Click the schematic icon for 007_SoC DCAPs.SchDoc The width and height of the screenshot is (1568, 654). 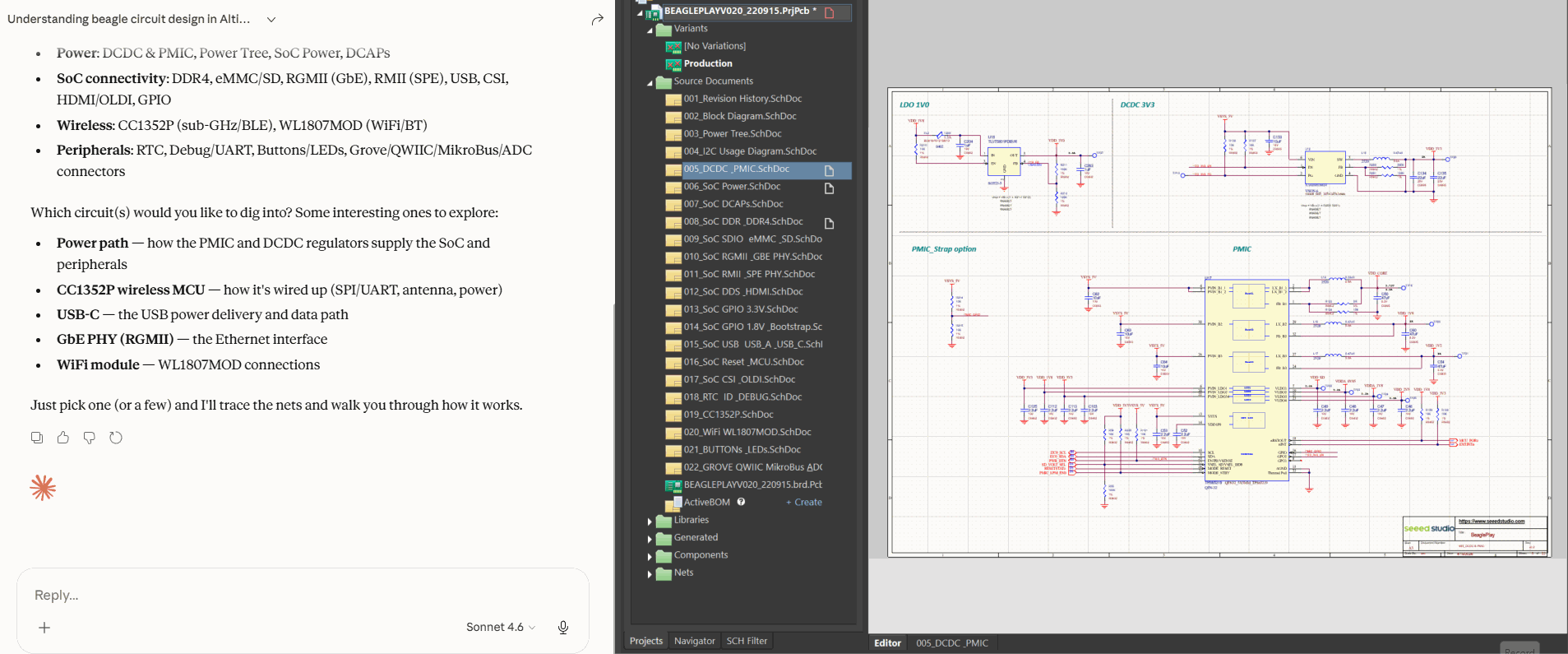coord(673,205)
